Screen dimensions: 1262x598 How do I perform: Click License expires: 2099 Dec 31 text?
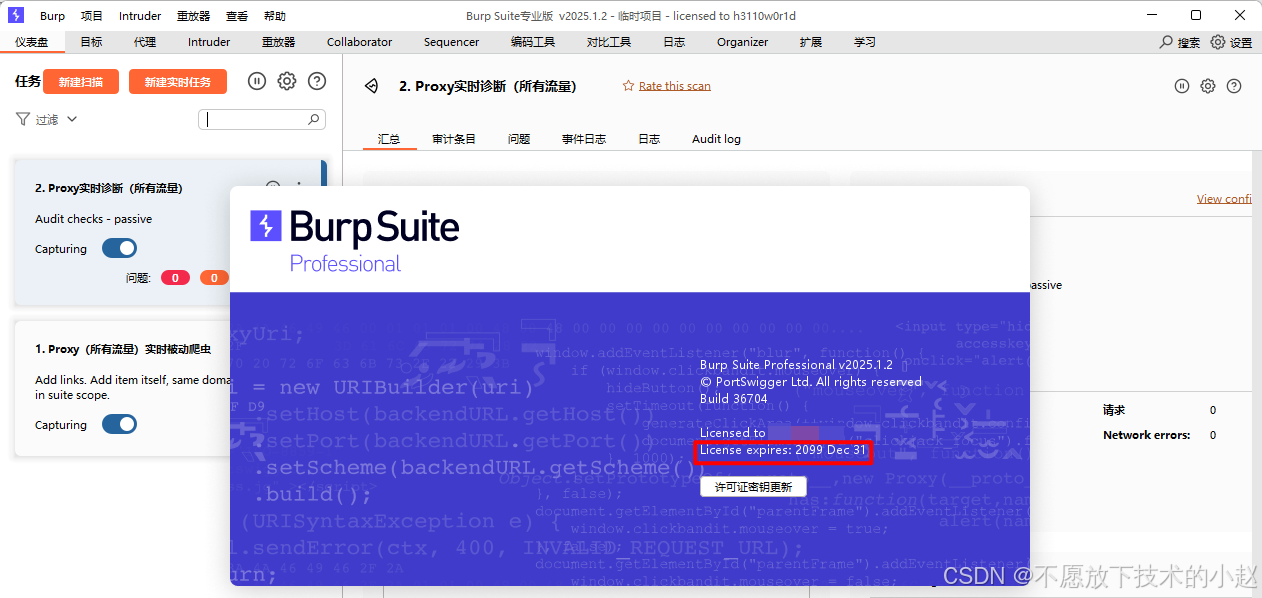tap(783, 450)
